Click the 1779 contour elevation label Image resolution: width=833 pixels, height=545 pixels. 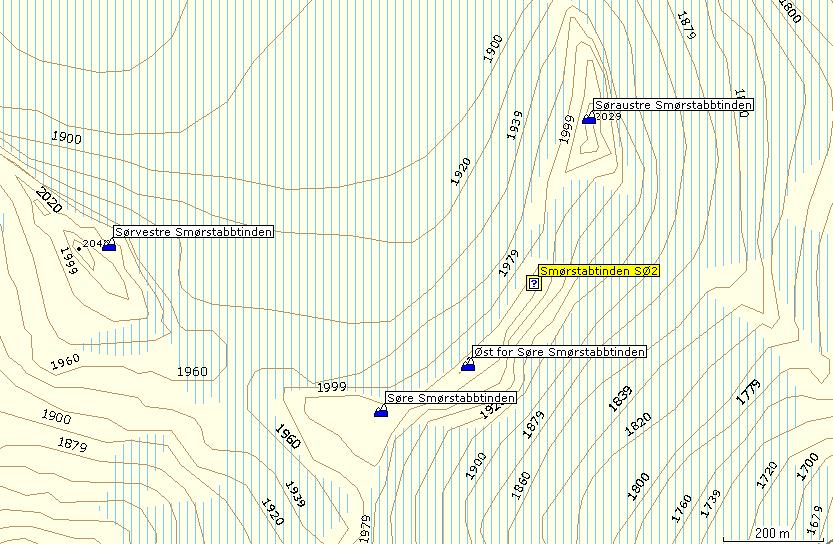point(748,392)
